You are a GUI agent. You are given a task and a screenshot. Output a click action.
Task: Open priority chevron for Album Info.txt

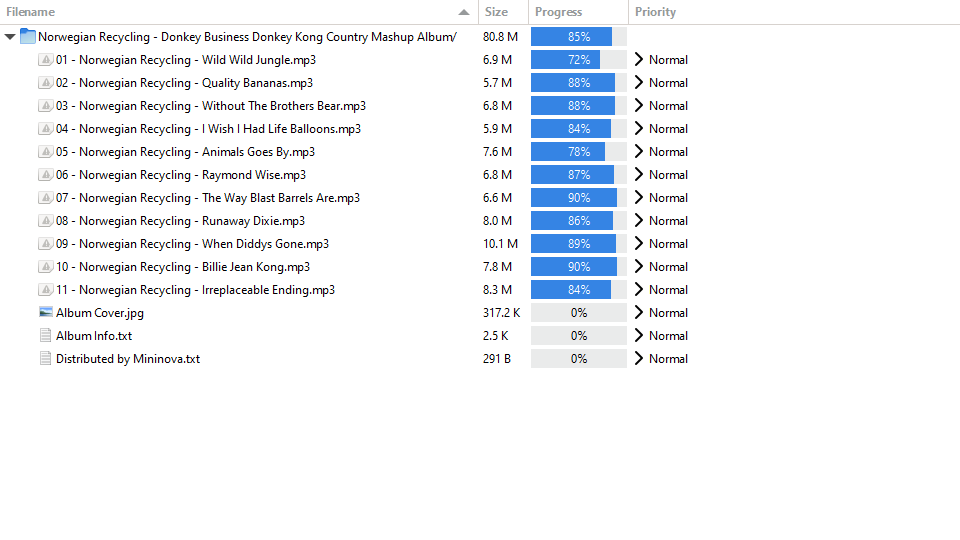coord(639,336)
